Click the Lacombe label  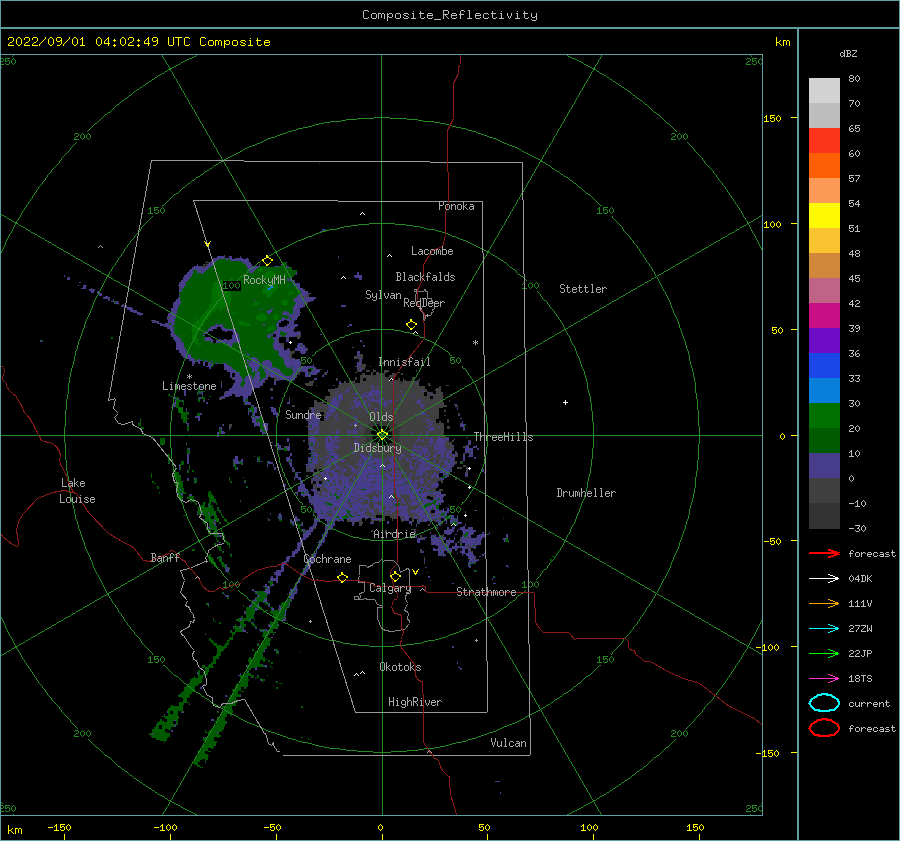(432, 251)
